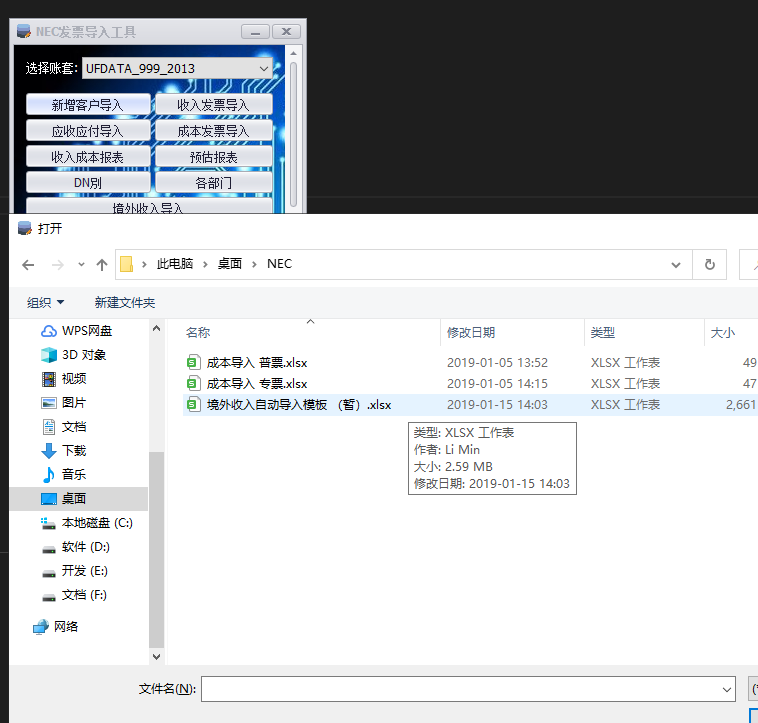This screenshot has width=758, height=723.
Task: Sort files by 类型 column
Action: pyautogui.click(x=644, y=333)
